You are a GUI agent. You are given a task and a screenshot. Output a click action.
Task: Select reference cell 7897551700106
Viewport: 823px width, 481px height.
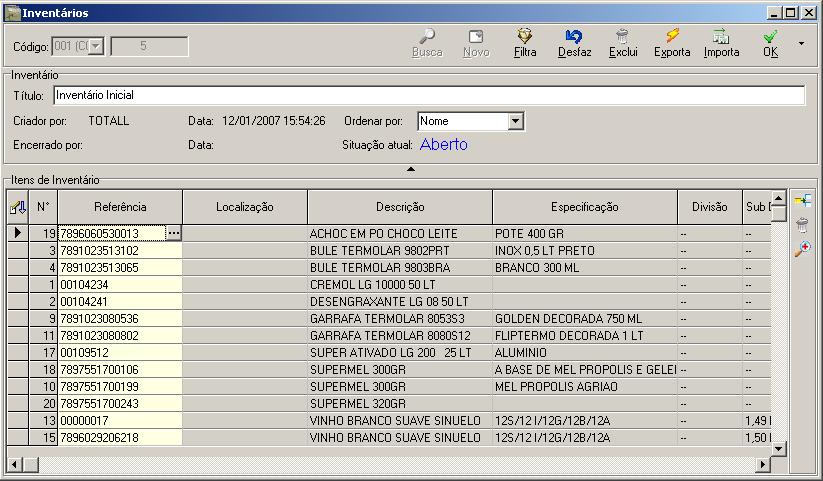click(x=120, y=370)
